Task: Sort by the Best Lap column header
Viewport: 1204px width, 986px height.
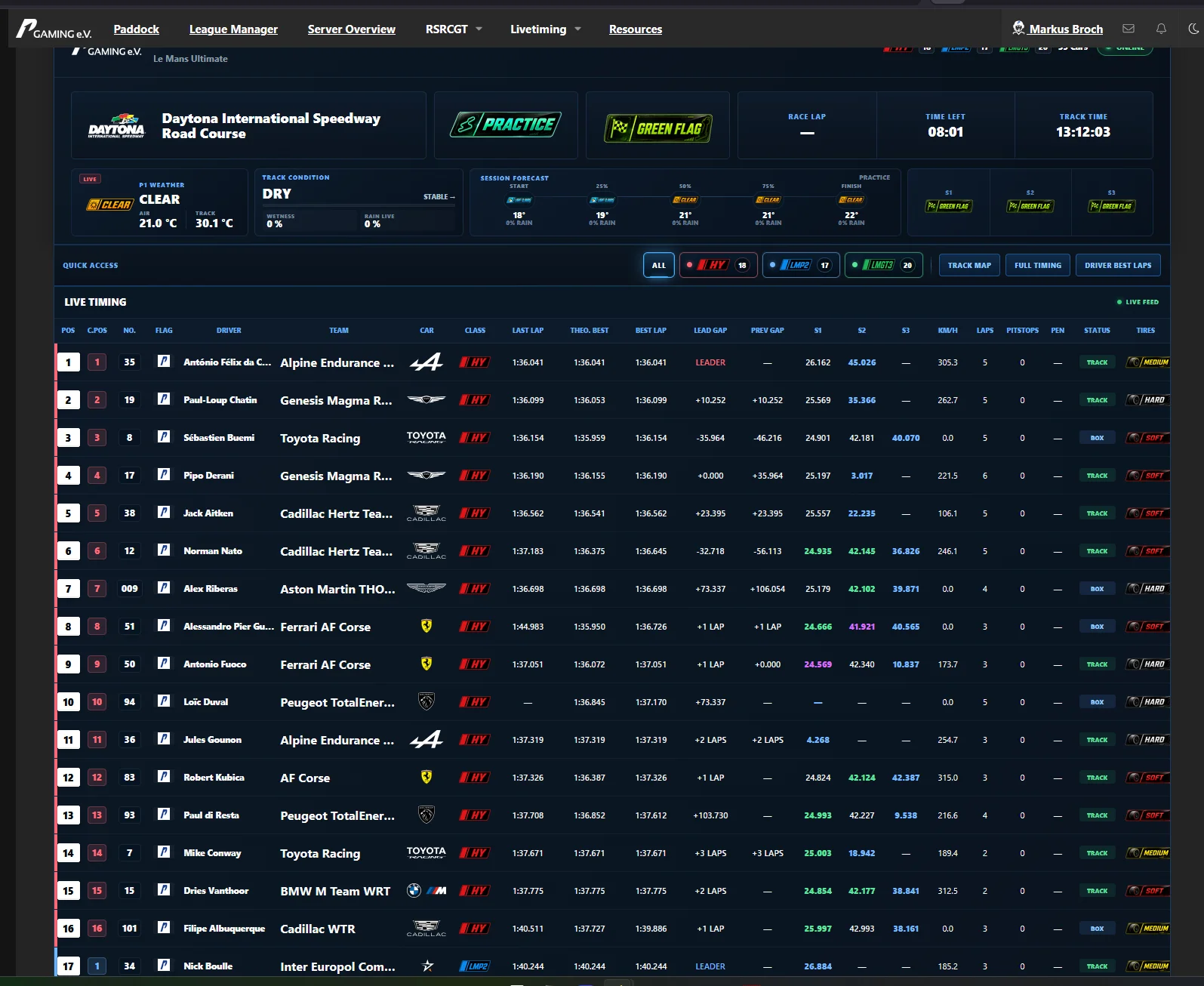Action: point(651,331)
